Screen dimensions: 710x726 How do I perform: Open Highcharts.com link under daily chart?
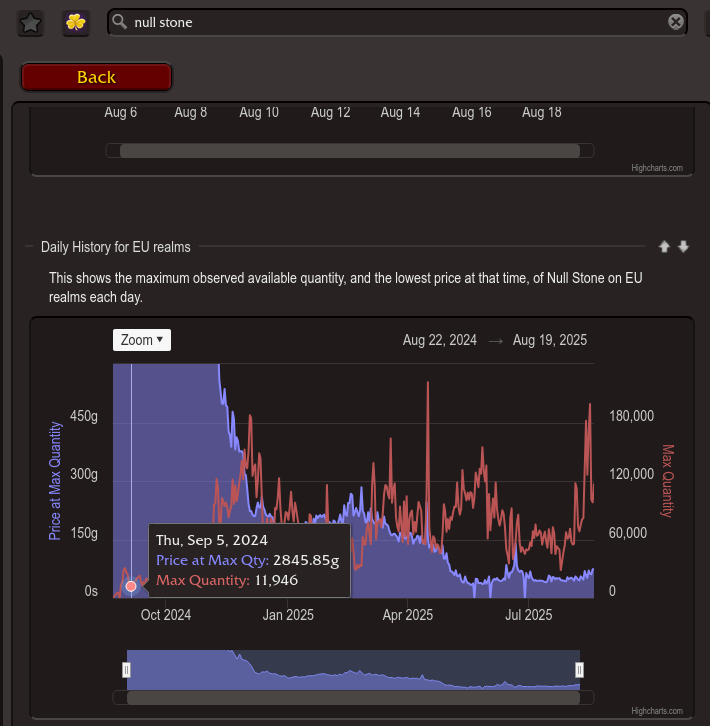point(657,711)
